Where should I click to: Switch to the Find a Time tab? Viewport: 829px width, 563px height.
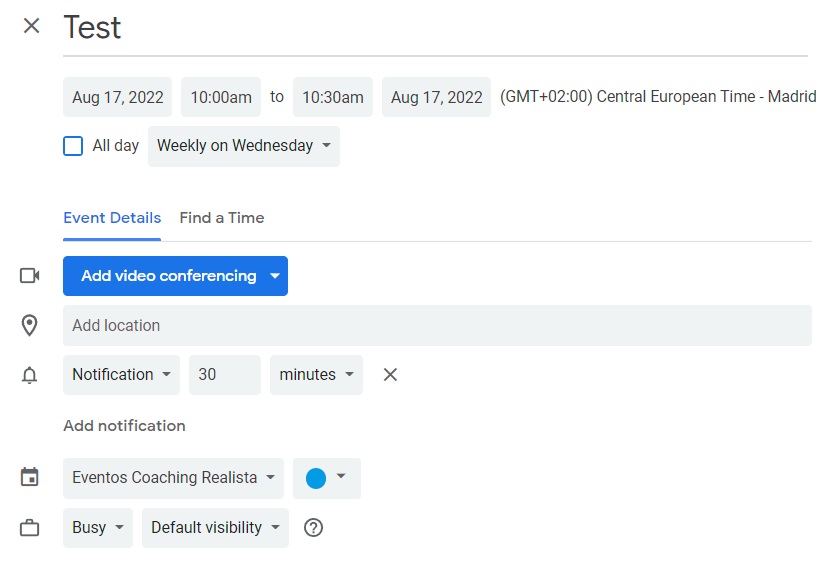point(222,218)
